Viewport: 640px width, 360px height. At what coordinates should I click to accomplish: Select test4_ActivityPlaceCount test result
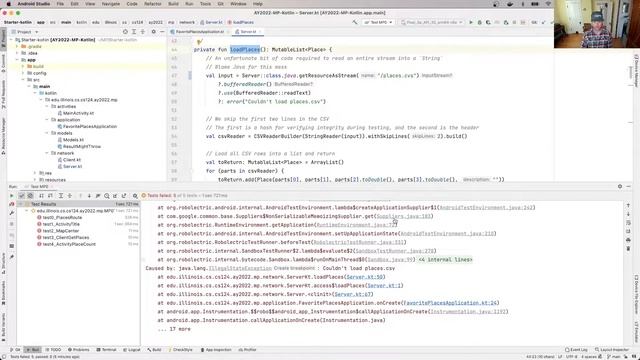click(x=69, y=244)
